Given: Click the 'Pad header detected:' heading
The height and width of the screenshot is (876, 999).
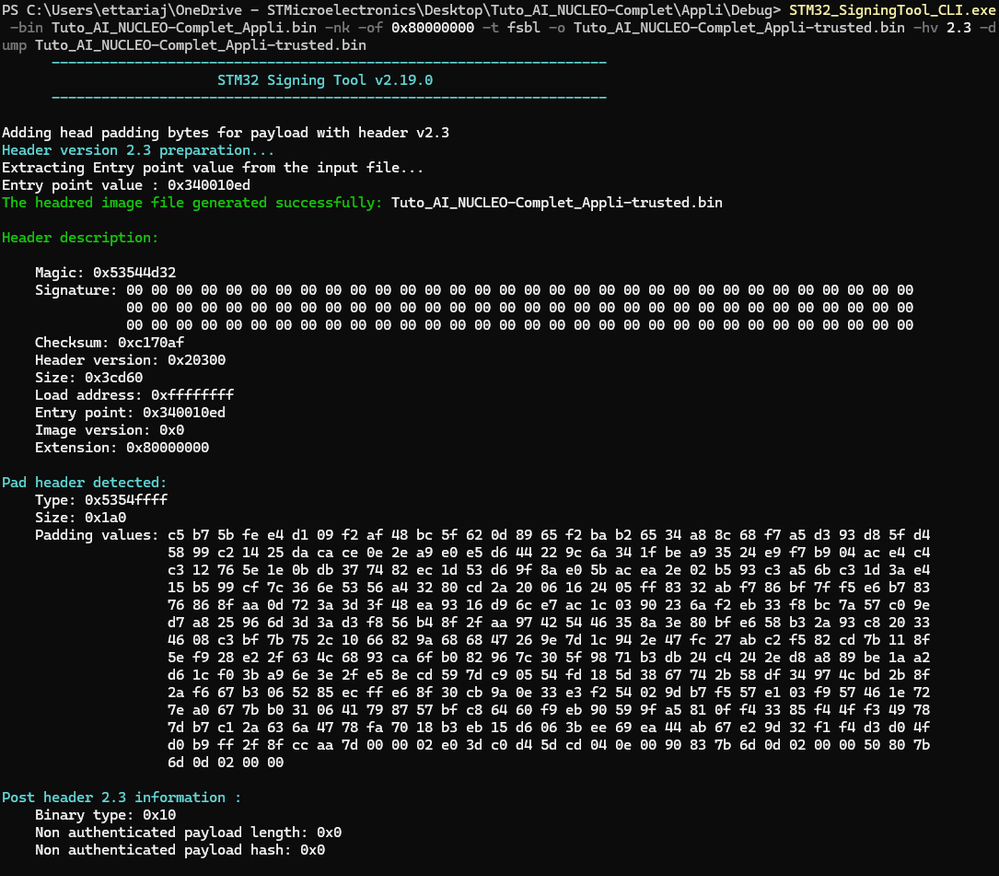Looking at the screenshot, I should tap(85, 483).
